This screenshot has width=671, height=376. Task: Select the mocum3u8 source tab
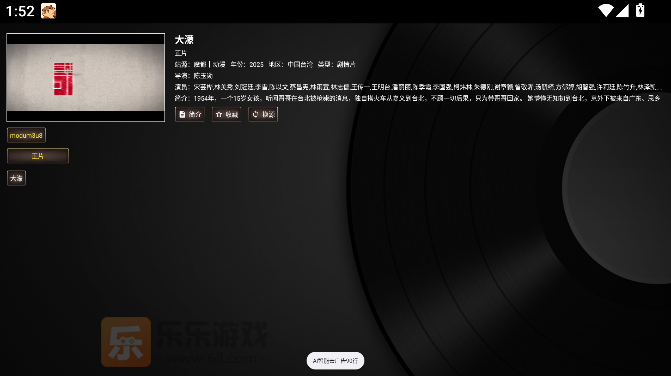[x=26, y=135]
